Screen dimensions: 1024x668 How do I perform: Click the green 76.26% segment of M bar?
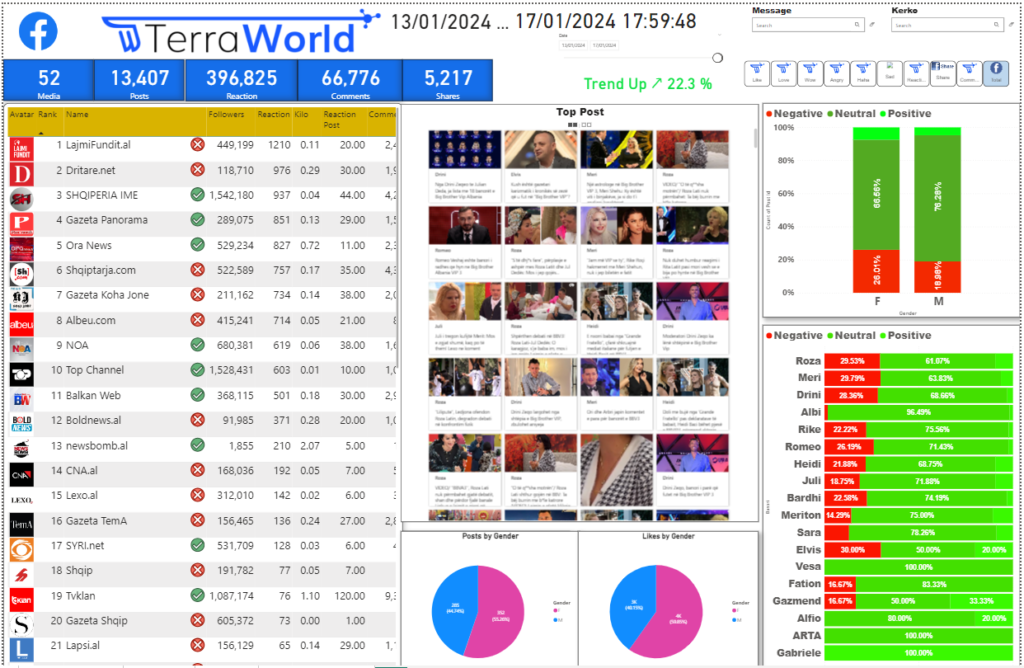pos(937,199)
